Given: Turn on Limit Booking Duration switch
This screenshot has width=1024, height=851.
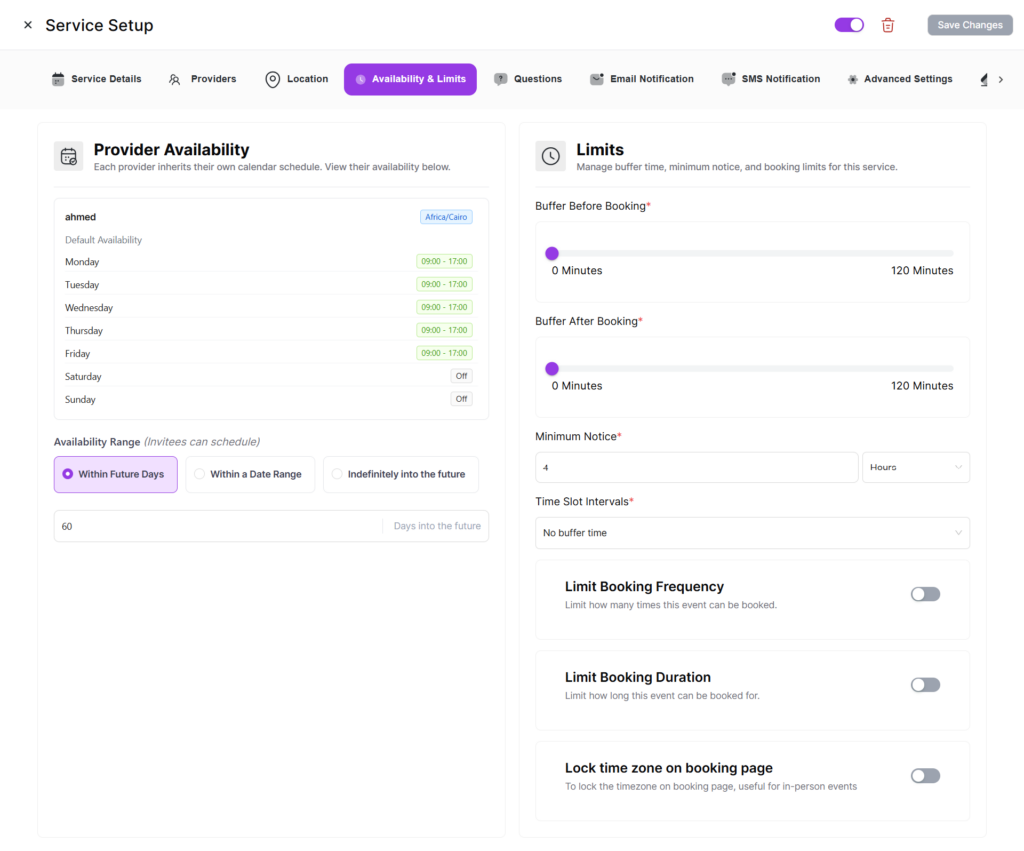Looking at the screenshot, I should 925,685.
